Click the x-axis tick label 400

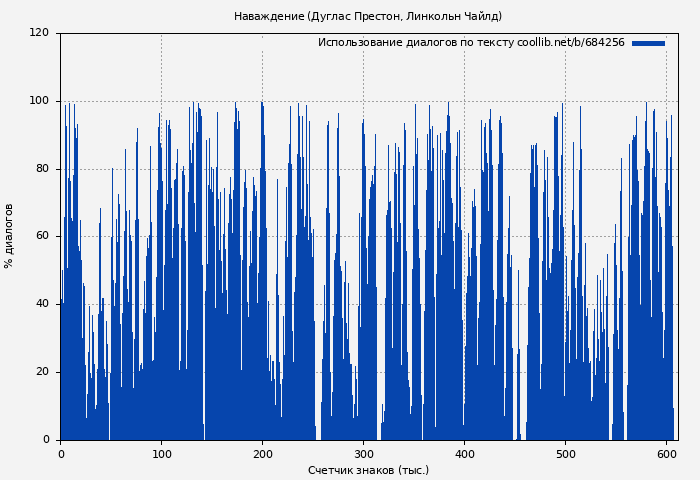464,454
